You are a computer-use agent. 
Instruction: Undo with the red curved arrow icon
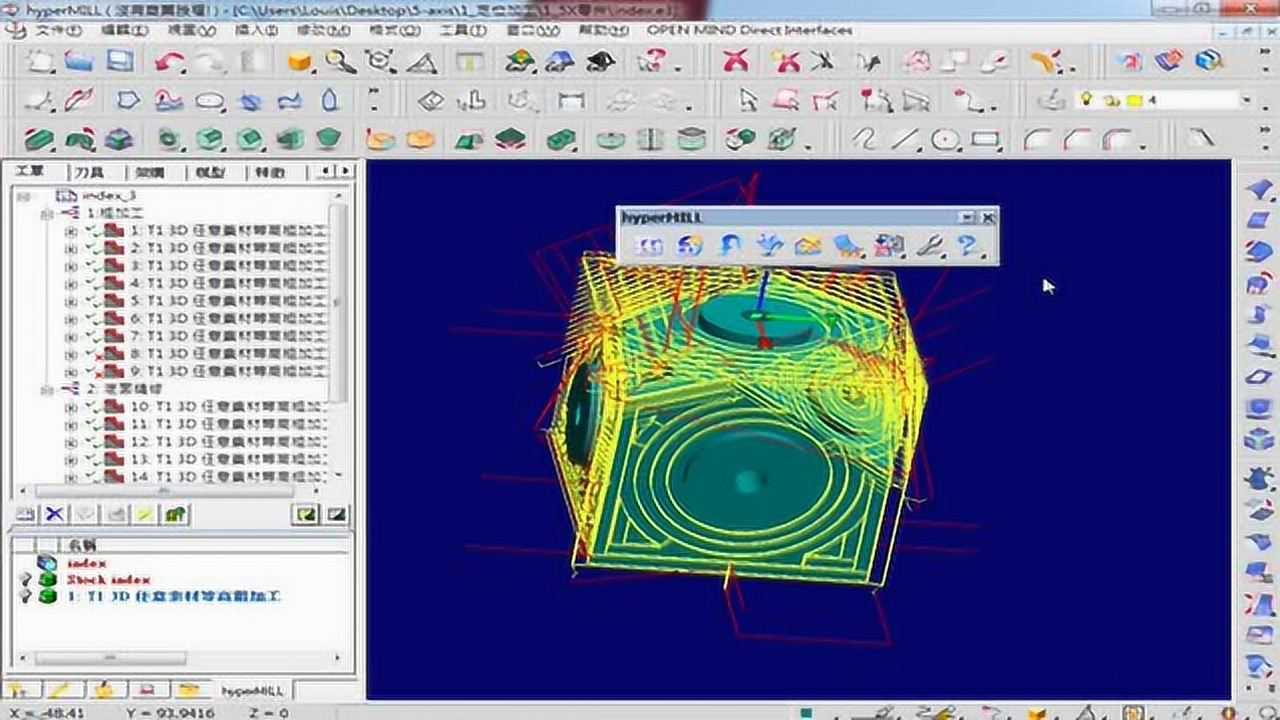pos(169,62)
